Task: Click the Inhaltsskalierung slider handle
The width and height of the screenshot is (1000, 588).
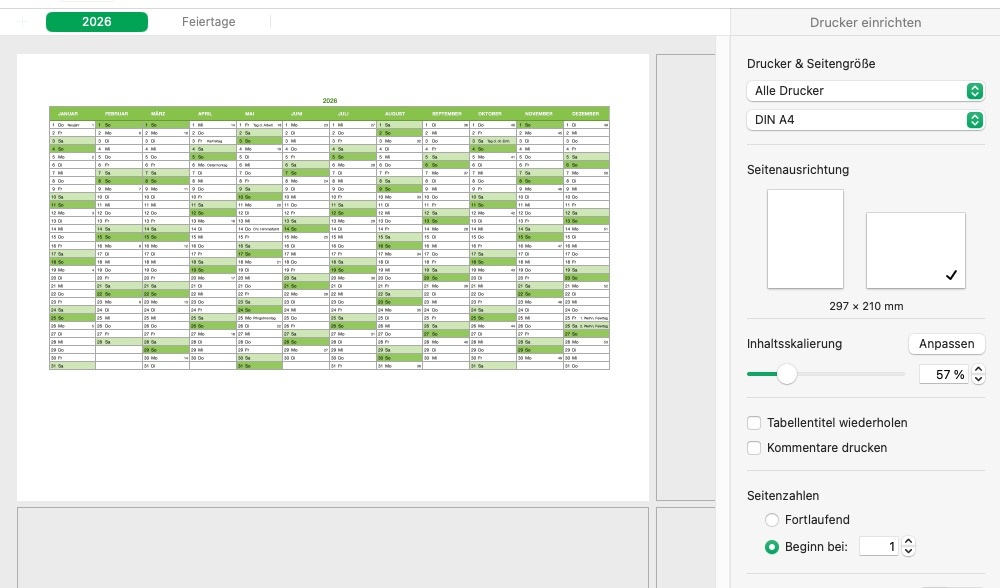Action: pos(787,374)
